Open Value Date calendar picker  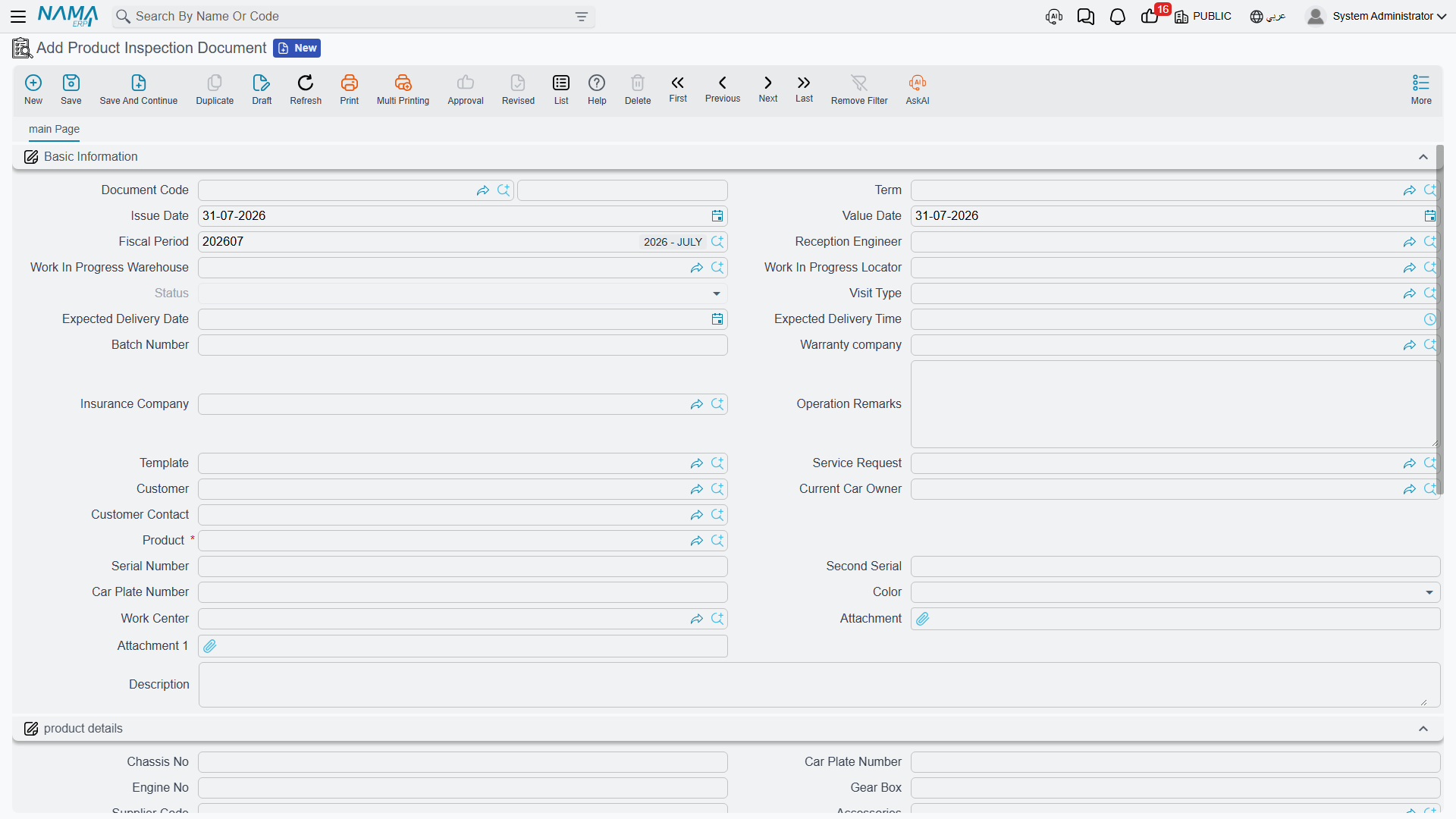(1430, 216)
